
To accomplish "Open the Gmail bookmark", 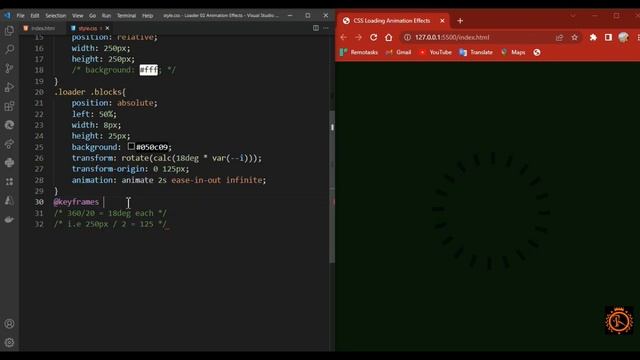I will 399,52.
